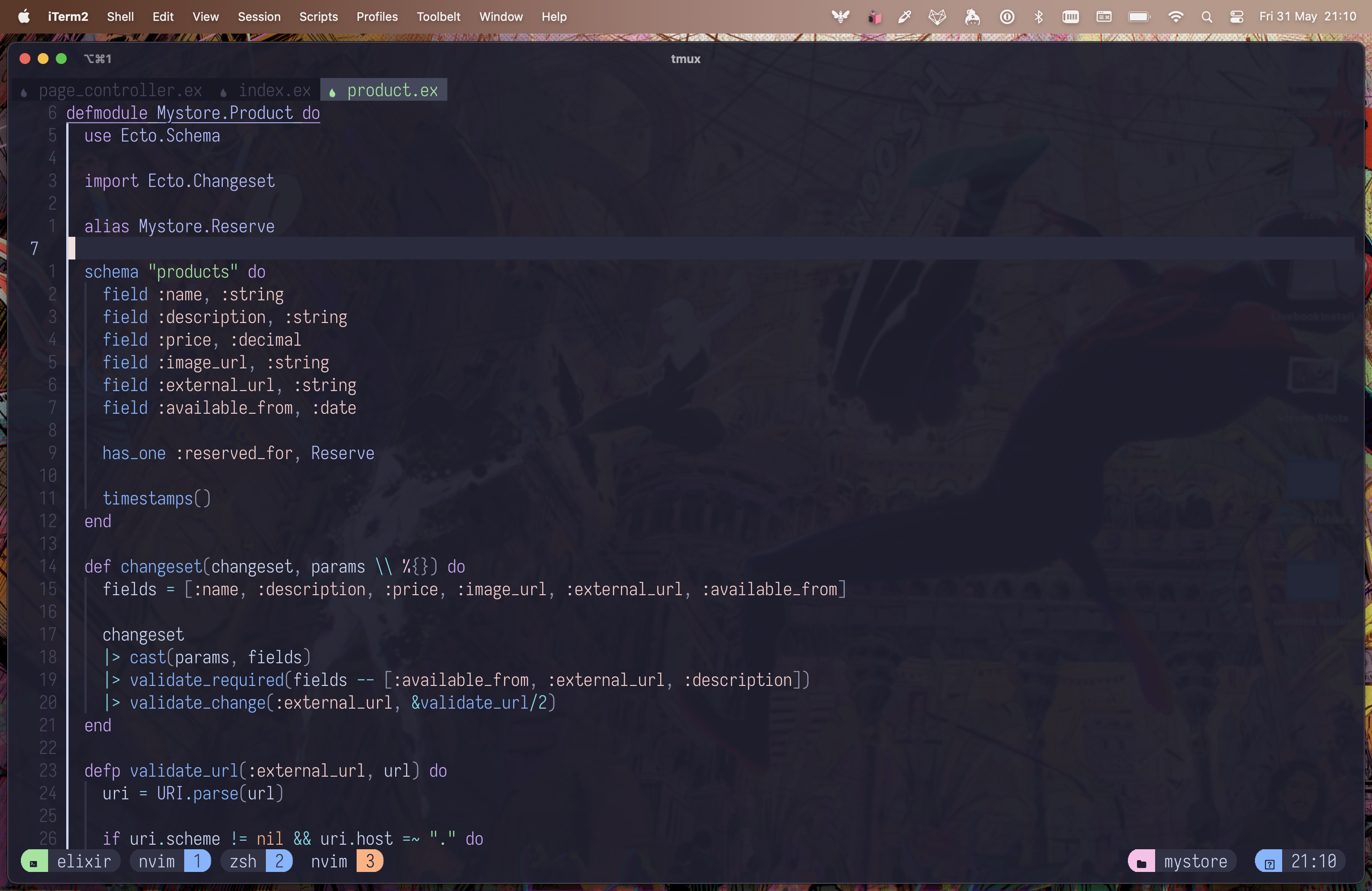Switch to the index.ex buffer tab

click(x=274, y=90)
